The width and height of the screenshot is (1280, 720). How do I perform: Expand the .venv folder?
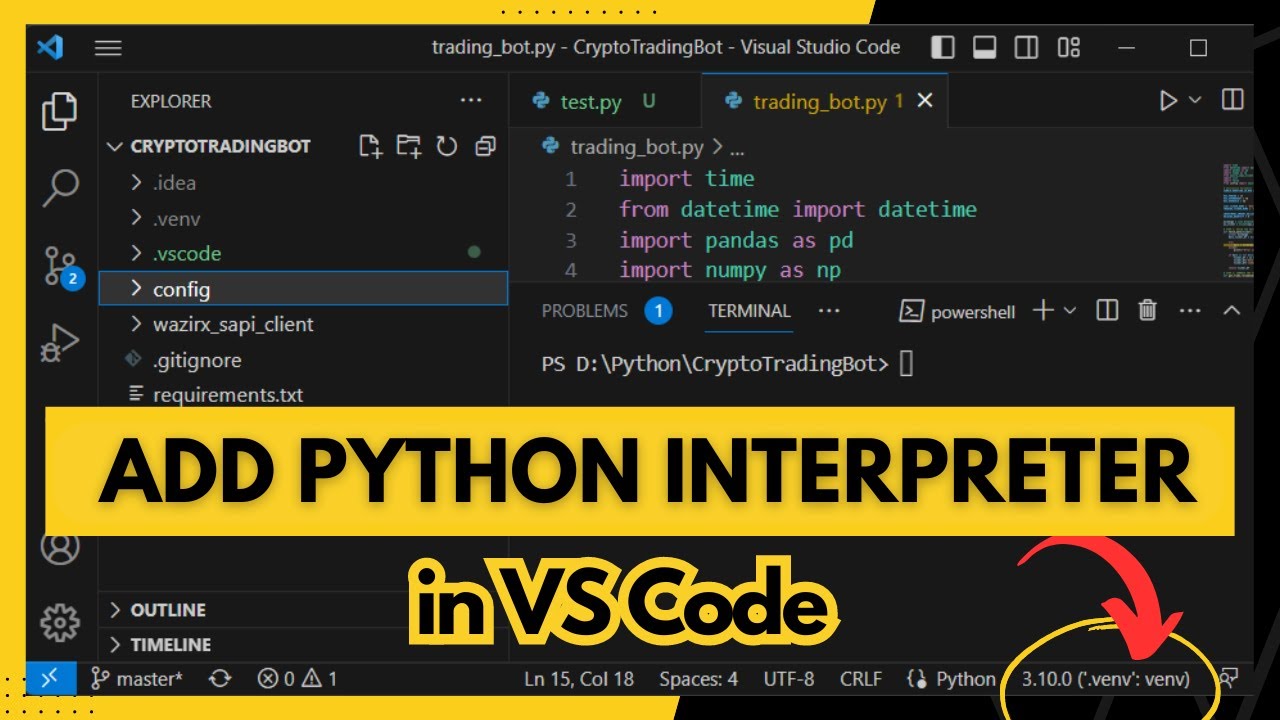[x=303, y=218]
